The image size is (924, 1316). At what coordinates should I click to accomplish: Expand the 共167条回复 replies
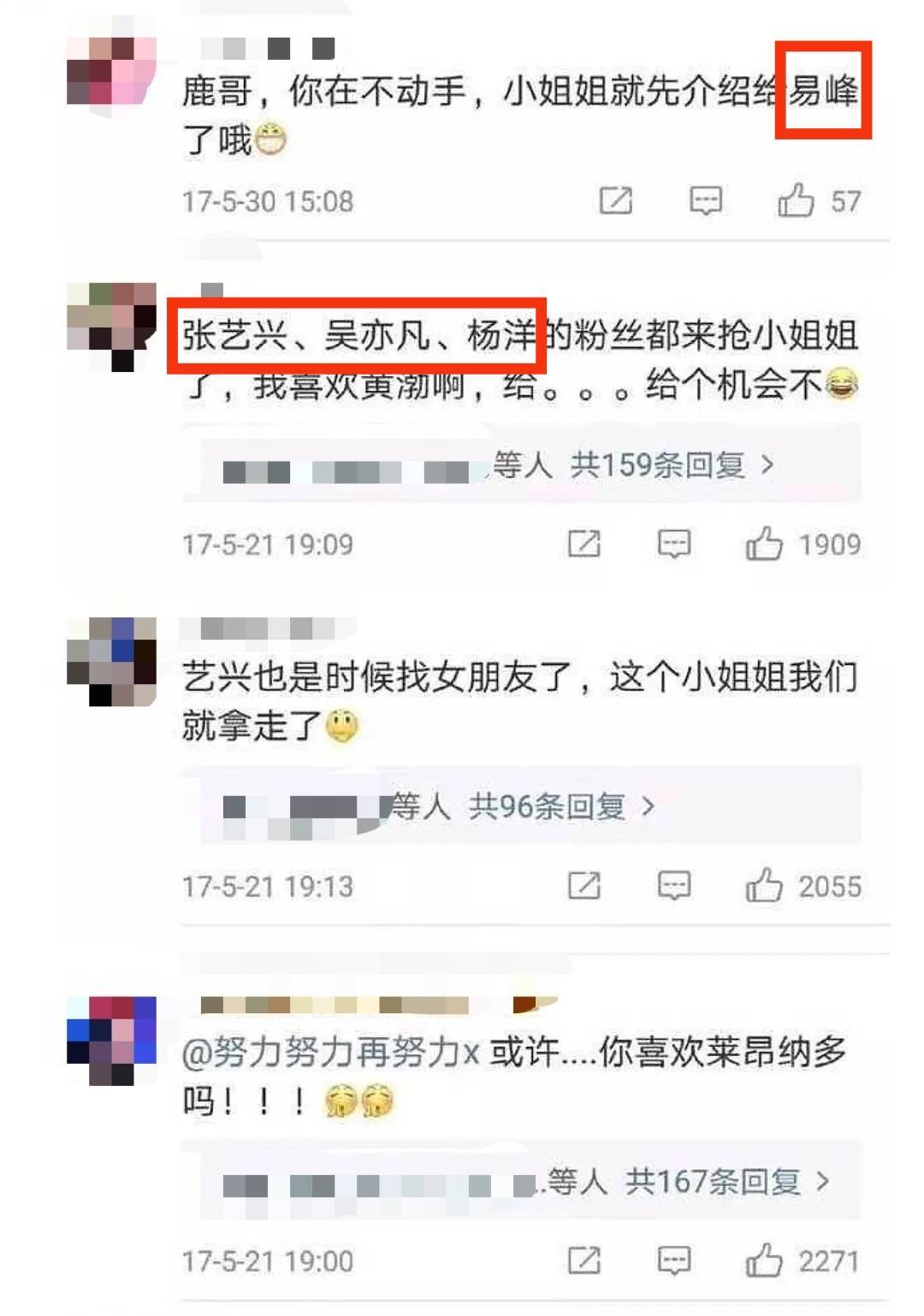pos(727,1182)
